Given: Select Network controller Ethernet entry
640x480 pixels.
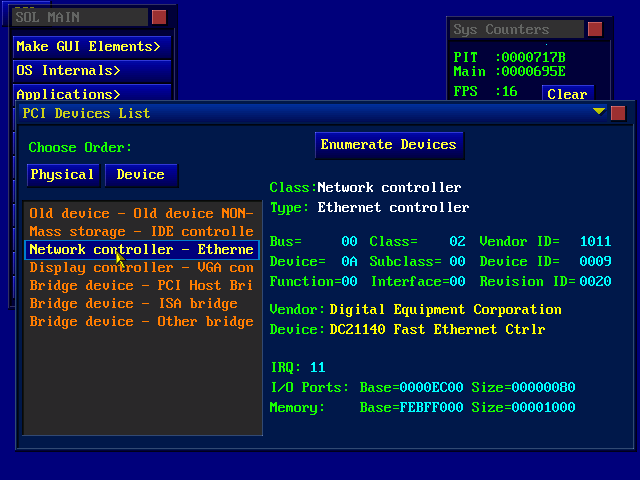Looking at the screenshot, I should point(141,249).
